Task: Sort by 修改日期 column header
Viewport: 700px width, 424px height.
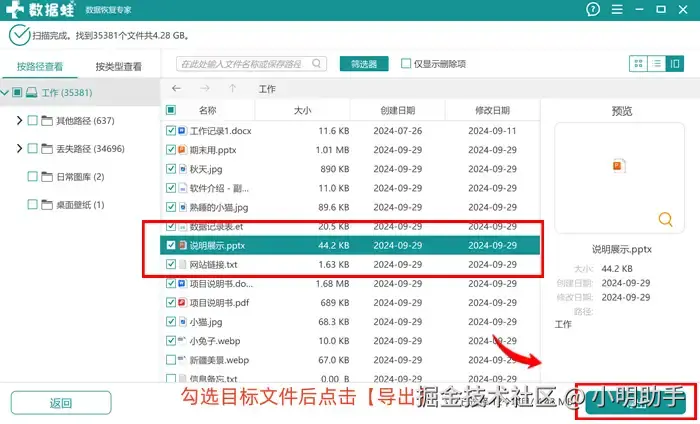Action: coord(492,110)
